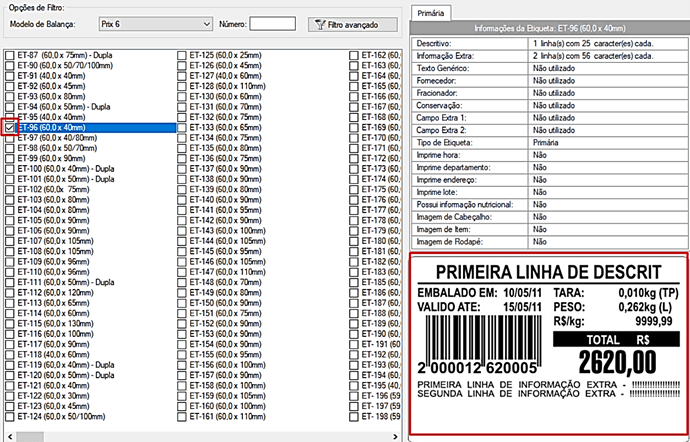690x442 pixels.
Task: Uncheck the ET-96 (60,0 x 40mm) checkbox
Action: 9,127
